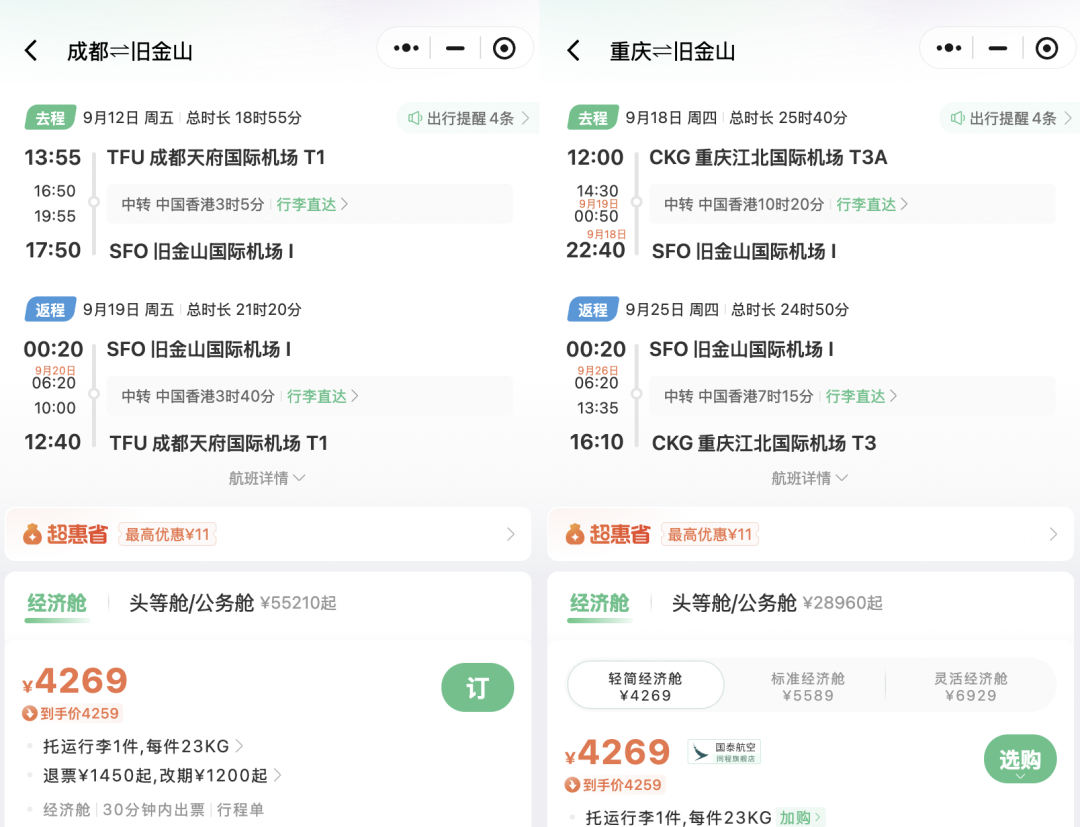The width and height of the screenshot is (1080, 827).
Task: Click the 订 booking button
Action: tap(477, 688)
